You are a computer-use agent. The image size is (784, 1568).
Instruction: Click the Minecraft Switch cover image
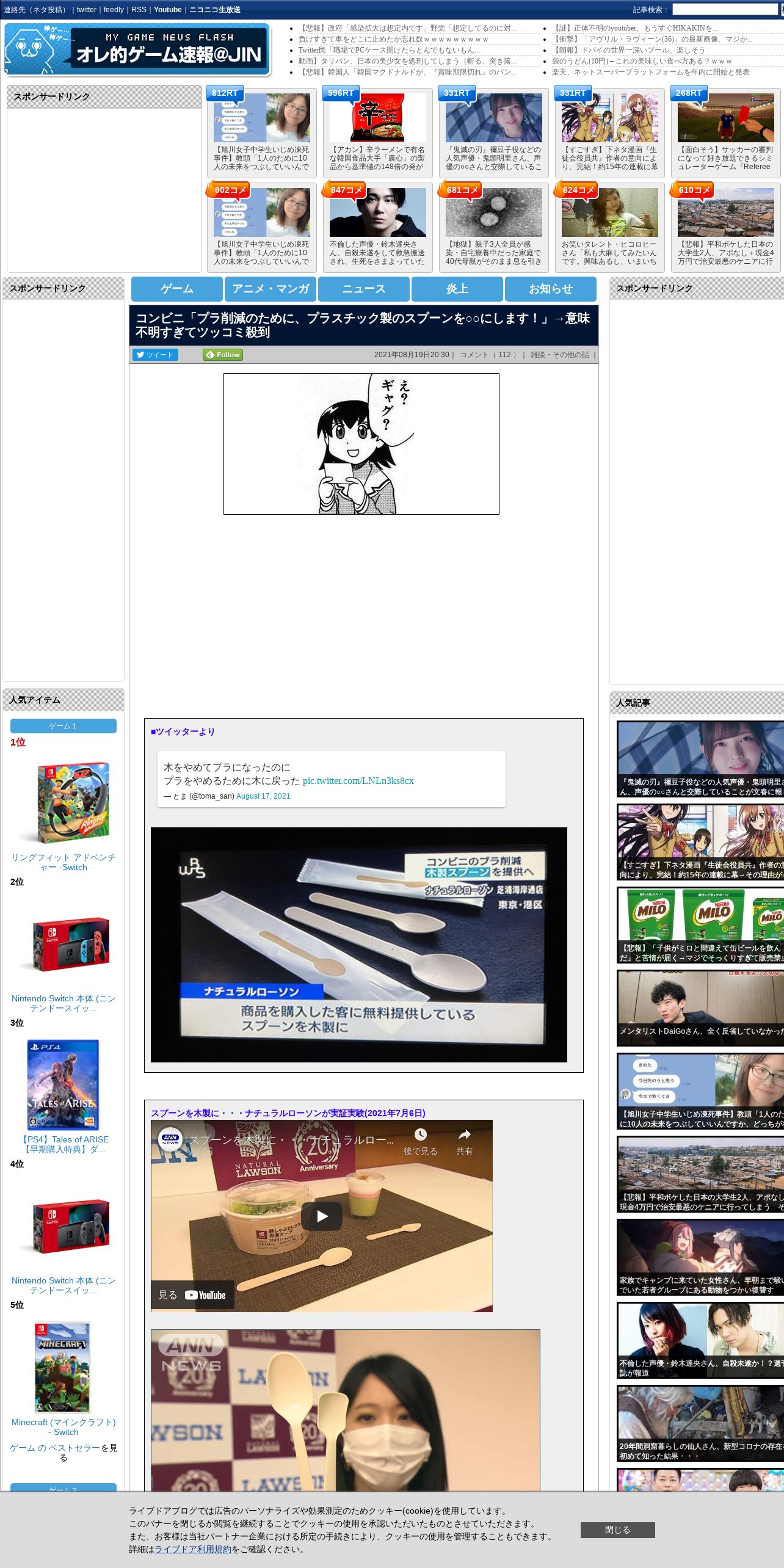point(64,1368)
